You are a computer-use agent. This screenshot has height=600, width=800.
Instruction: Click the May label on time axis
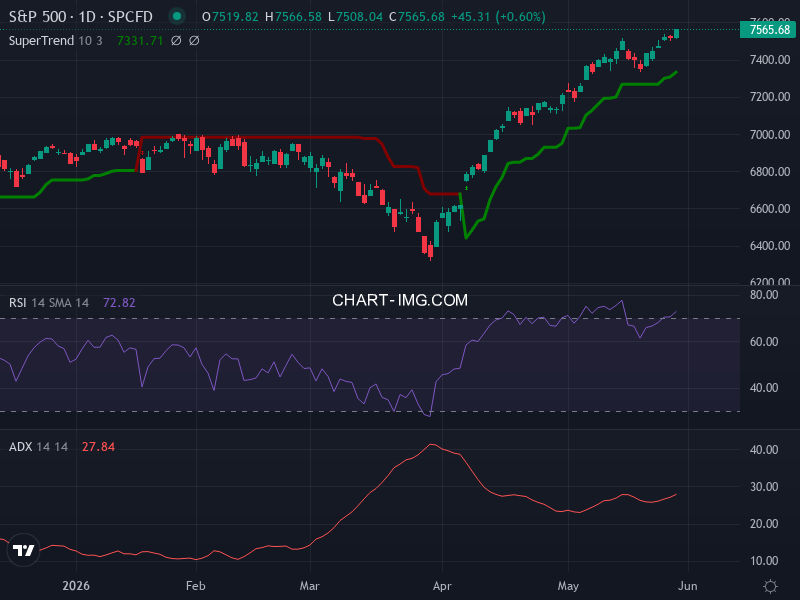click(568, 586)
